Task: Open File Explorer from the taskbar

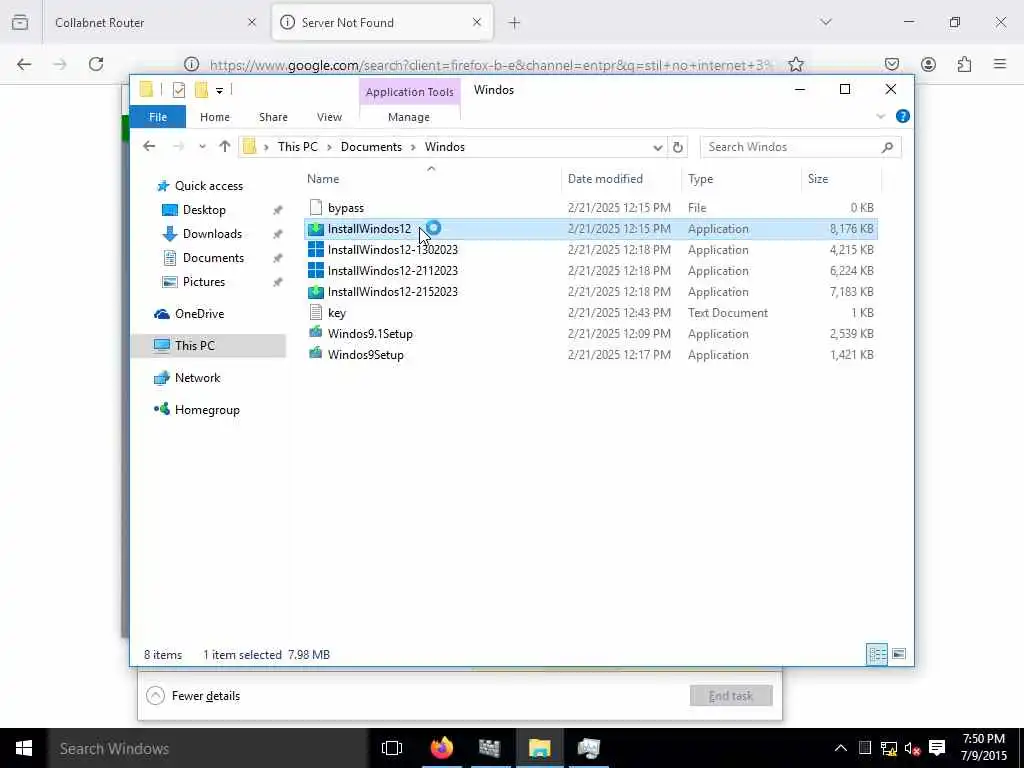Action: pyautogui.click(x=539, y=748)
